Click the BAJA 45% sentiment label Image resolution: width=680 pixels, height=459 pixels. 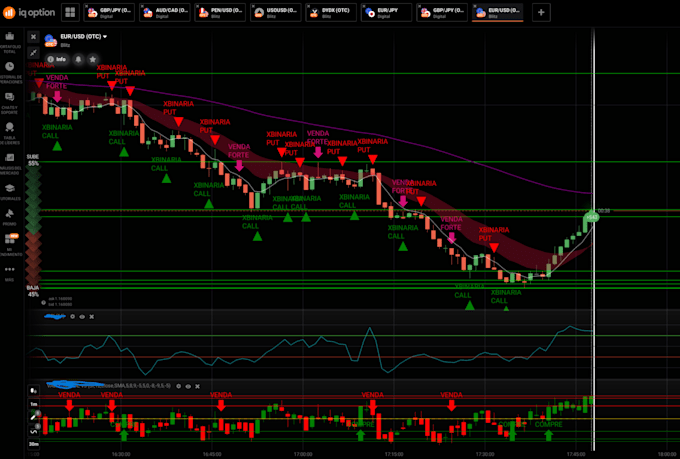33,291
